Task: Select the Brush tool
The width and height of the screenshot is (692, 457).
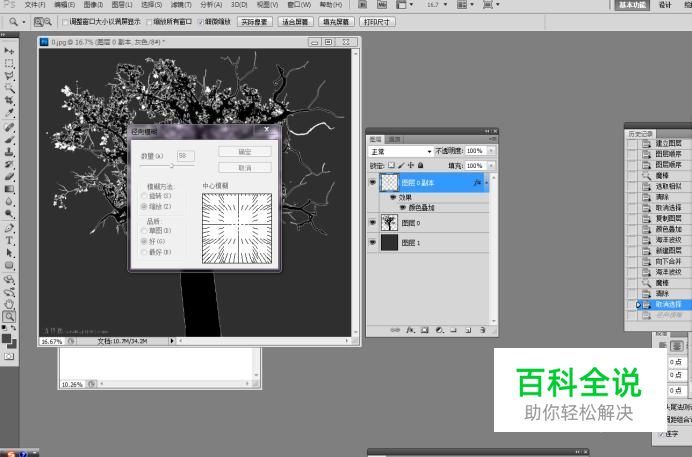Action: [x=9, y=140]
